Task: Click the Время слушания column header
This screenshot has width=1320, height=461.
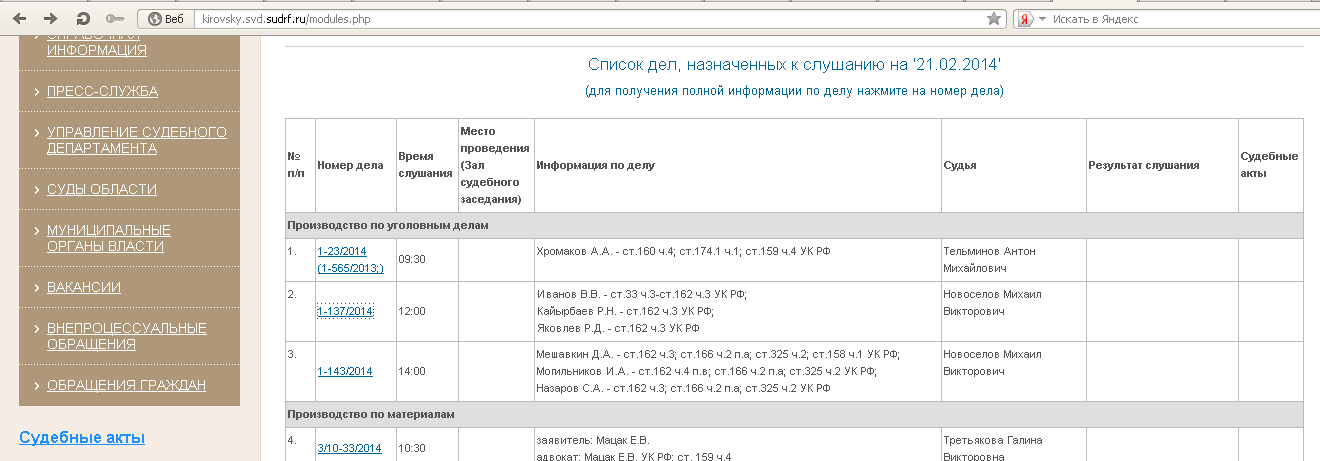Action: pyautogui.click(x=425, y=165)
